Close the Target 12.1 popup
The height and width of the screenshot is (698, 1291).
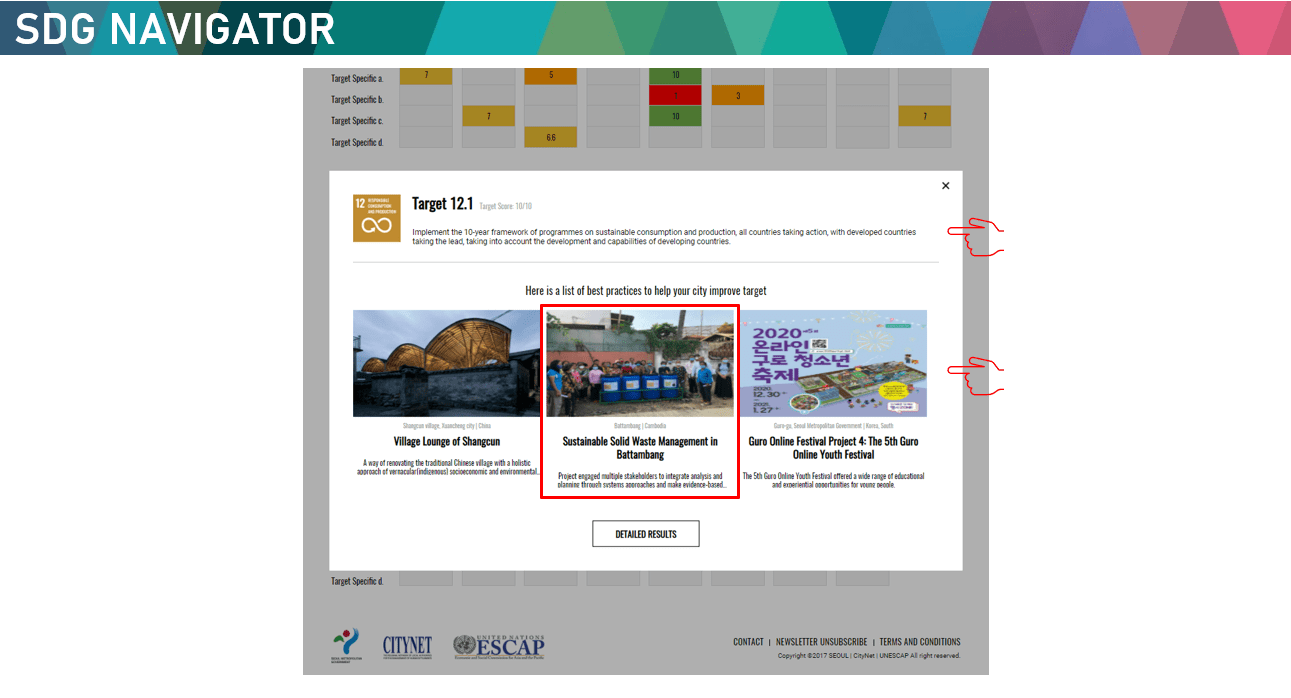point(945,186)
